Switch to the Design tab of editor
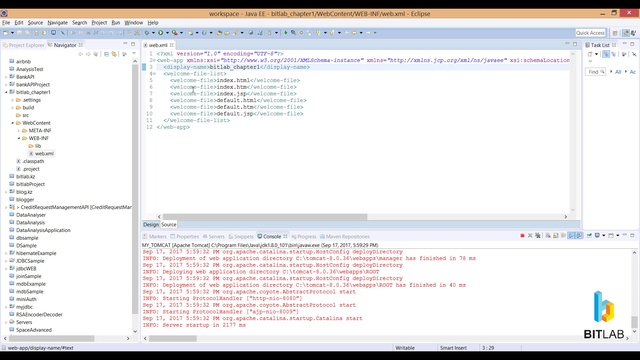The image size is (640, 360). point(151,224)
